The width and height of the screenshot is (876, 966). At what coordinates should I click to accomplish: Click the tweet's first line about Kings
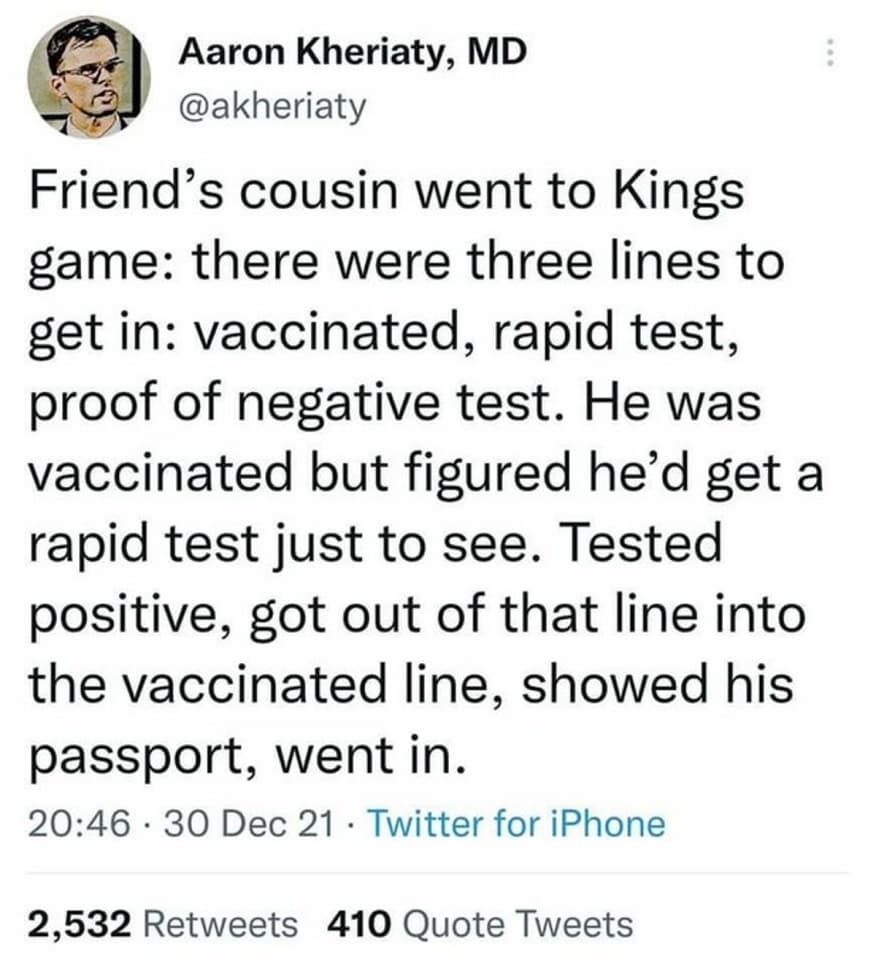[386, 192]
